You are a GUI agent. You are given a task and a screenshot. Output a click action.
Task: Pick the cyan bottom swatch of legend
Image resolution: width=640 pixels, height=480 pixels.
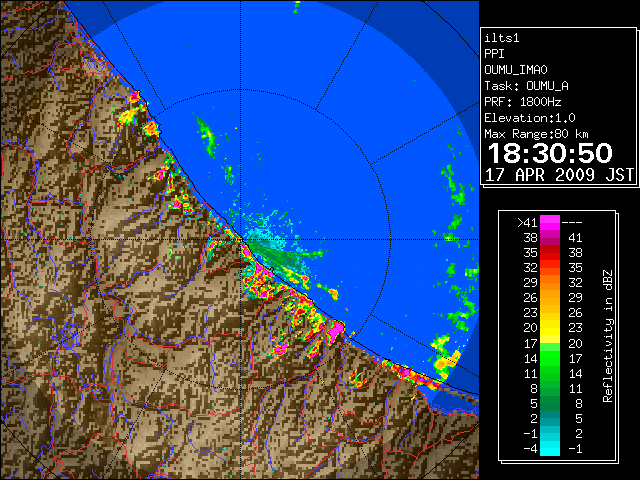click(550, 449)
